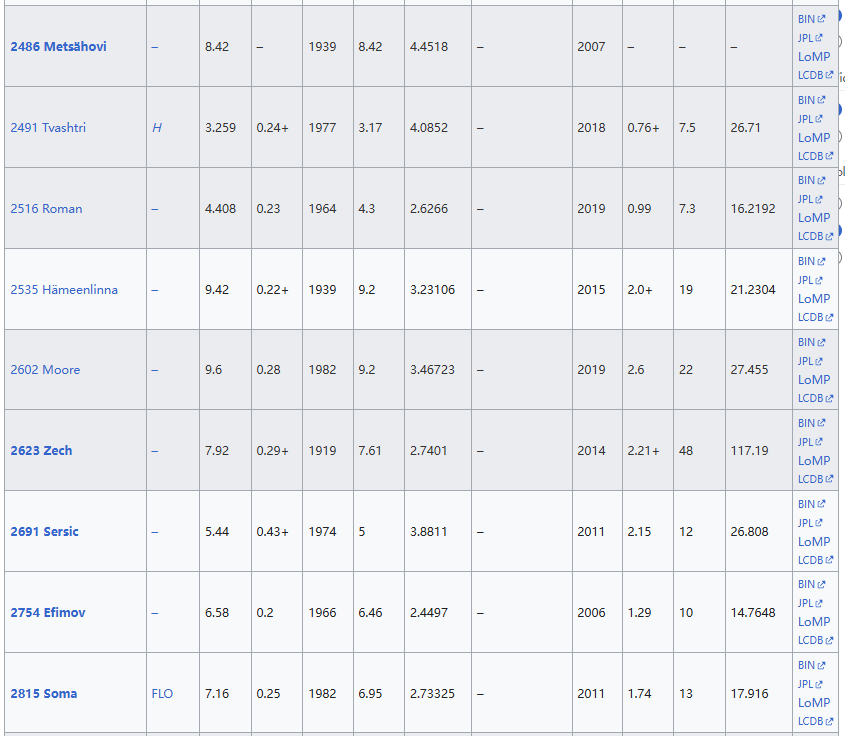The height and width of the screenshot is (736, 845).
Task: Click the FLO family link for Soma
Action: click(x=162, y=694)
